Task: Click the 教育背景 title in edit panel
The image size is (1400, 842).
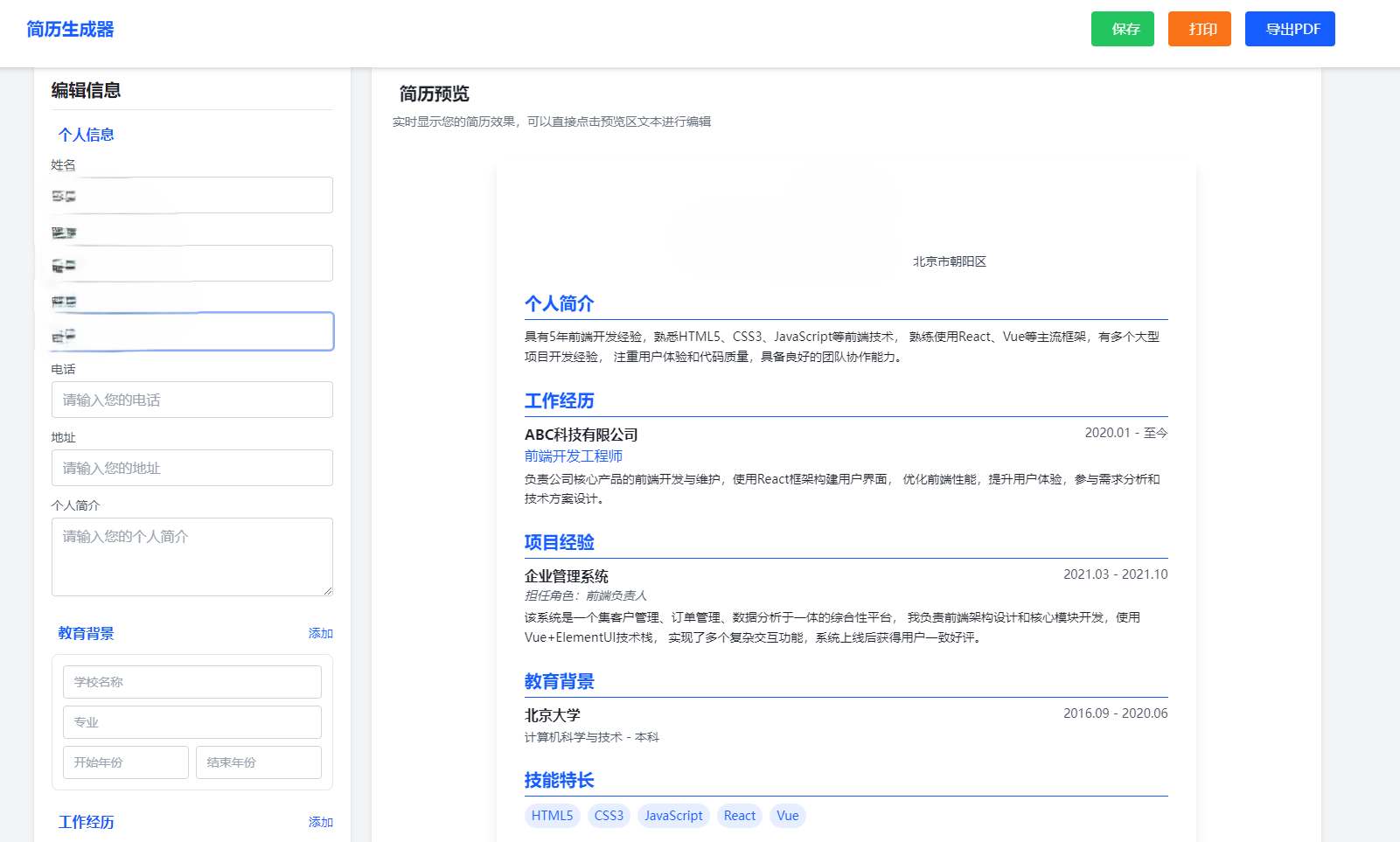Action: (87, 633)
